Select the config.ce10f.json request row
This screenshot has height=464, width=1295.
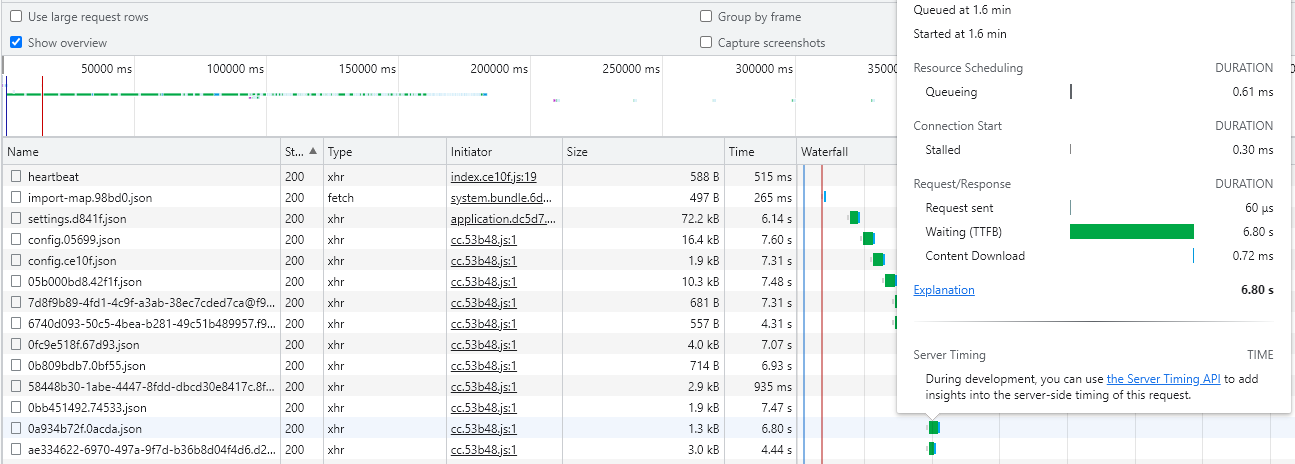pos(140,261)
